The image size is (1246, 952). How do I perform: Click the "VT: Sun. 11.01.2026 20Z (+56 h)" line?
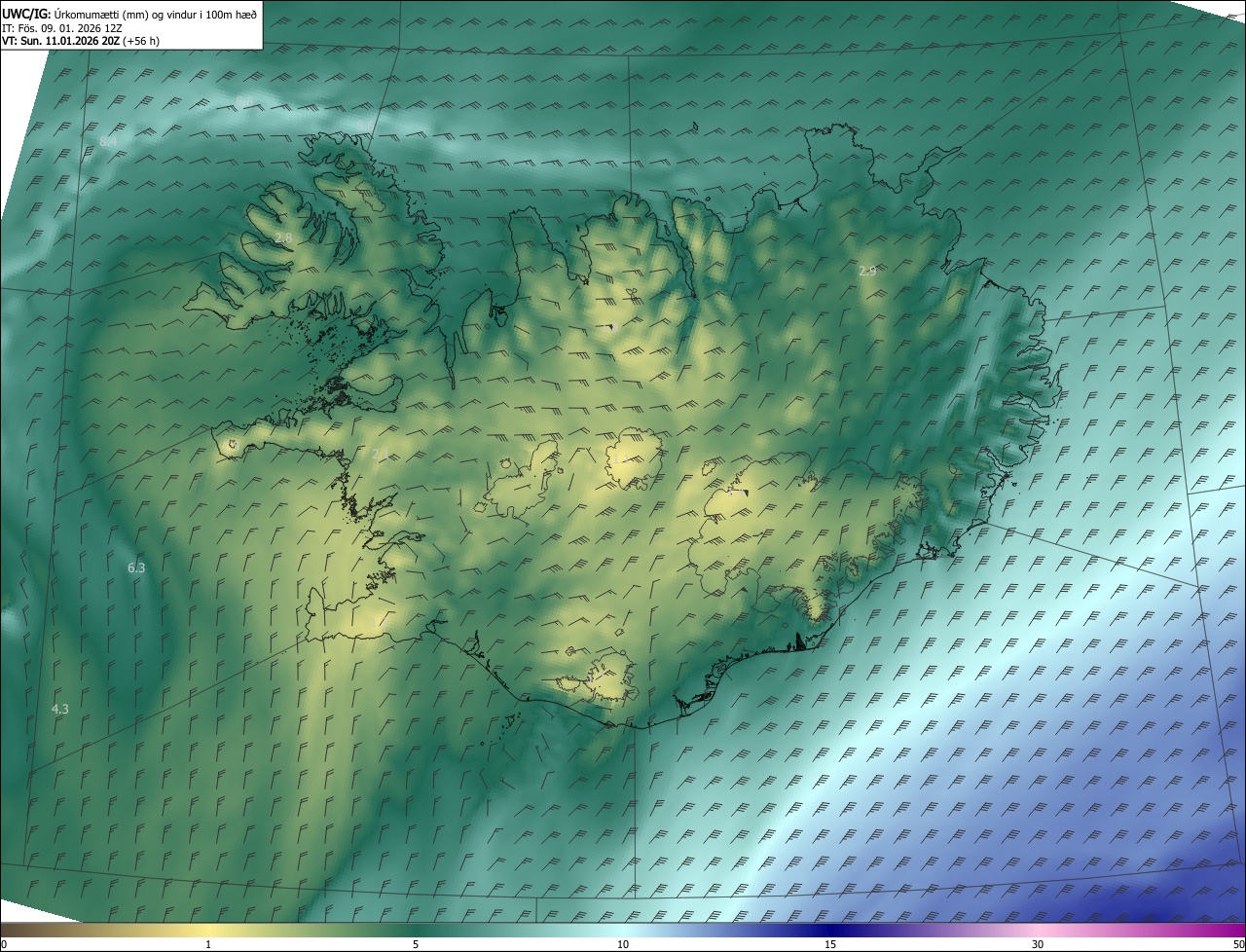(80, 41)
